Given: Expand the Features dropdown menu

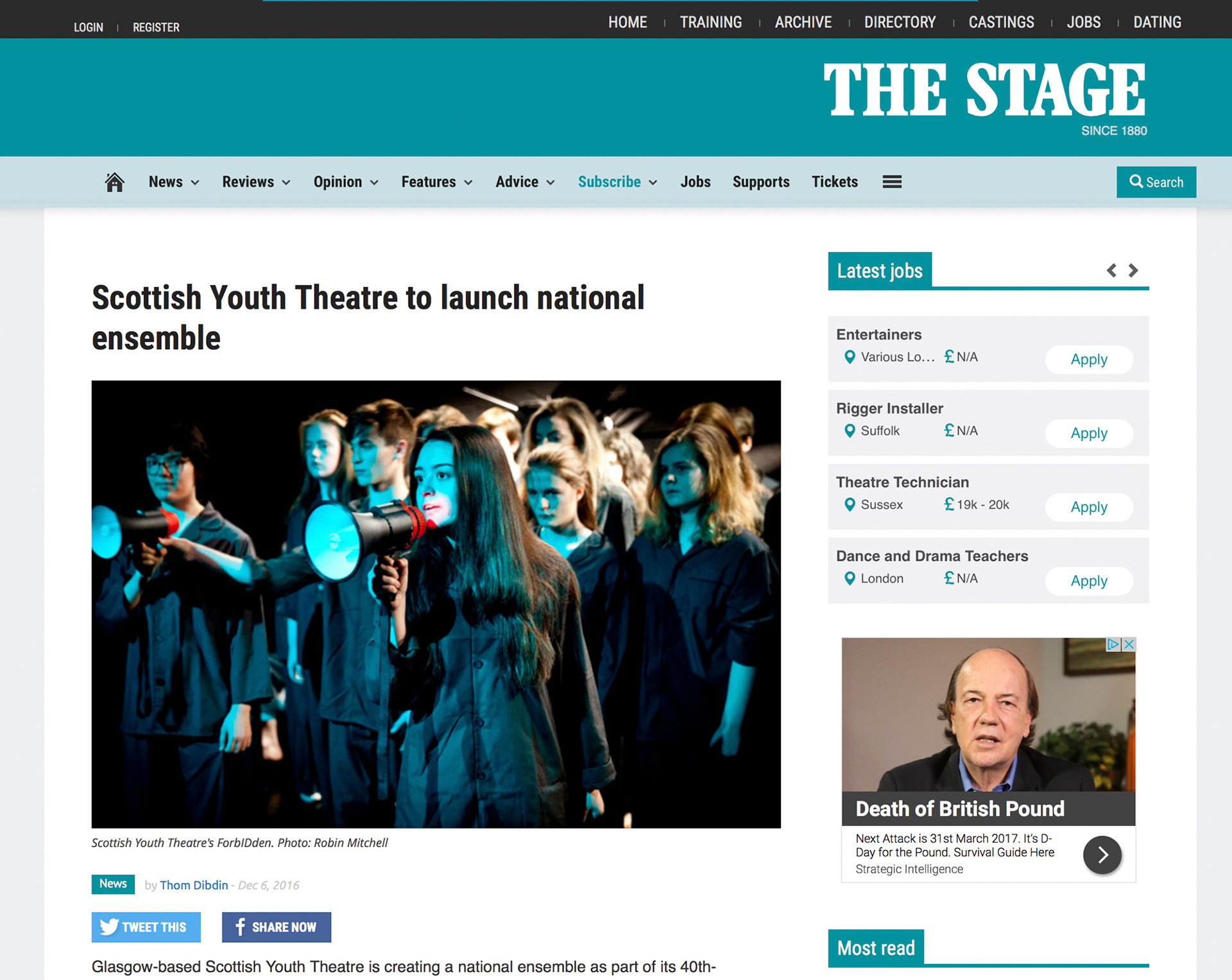Looking at the screenshot, I should coord(437,182).
